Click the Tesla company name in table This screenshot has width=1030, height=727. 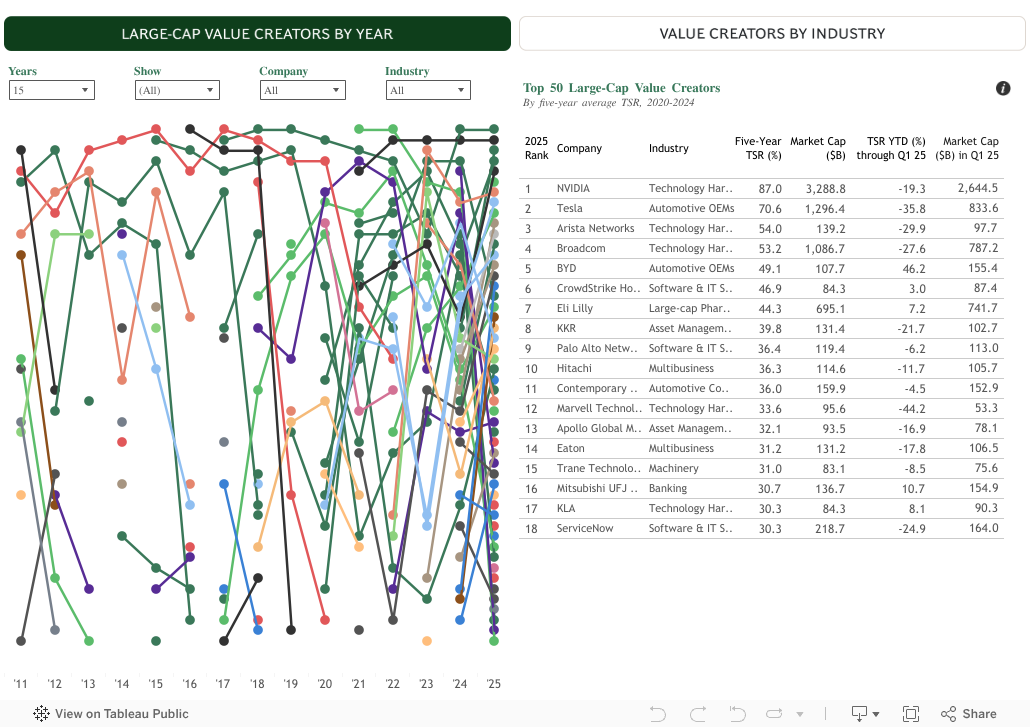click(x=570, y=208)
